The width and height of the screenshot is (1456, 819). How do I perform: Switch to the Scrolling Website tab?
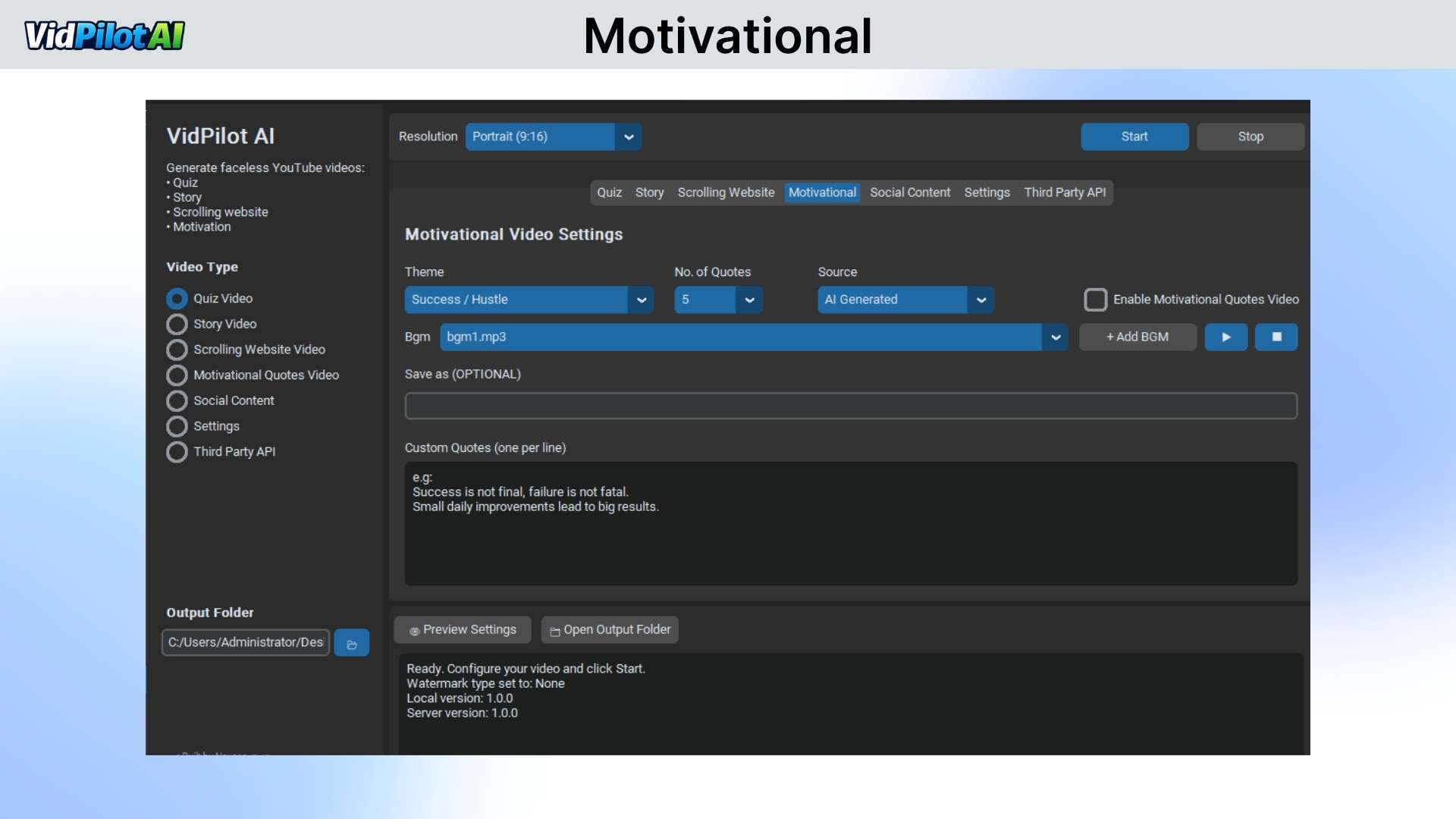point(725,192)
